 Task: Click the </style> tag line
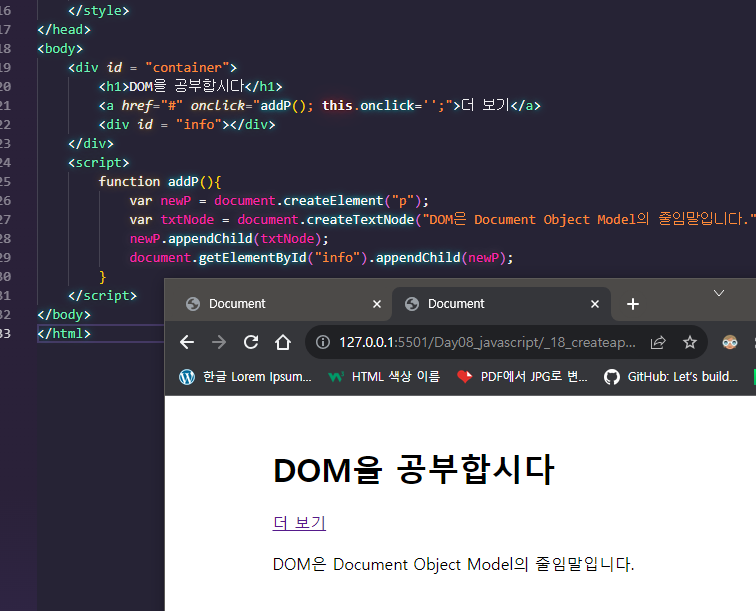[98, 11]
